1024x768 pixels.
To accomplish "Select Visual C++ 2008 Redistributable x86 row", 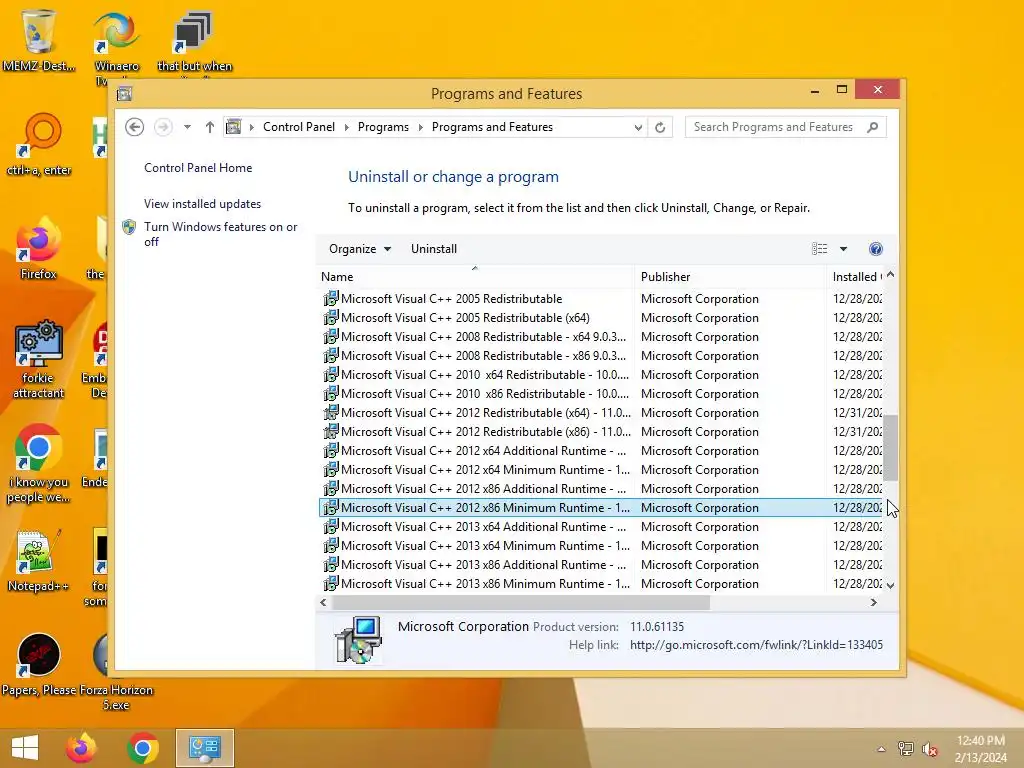I will pyautogui.click(x=600, y=355).
